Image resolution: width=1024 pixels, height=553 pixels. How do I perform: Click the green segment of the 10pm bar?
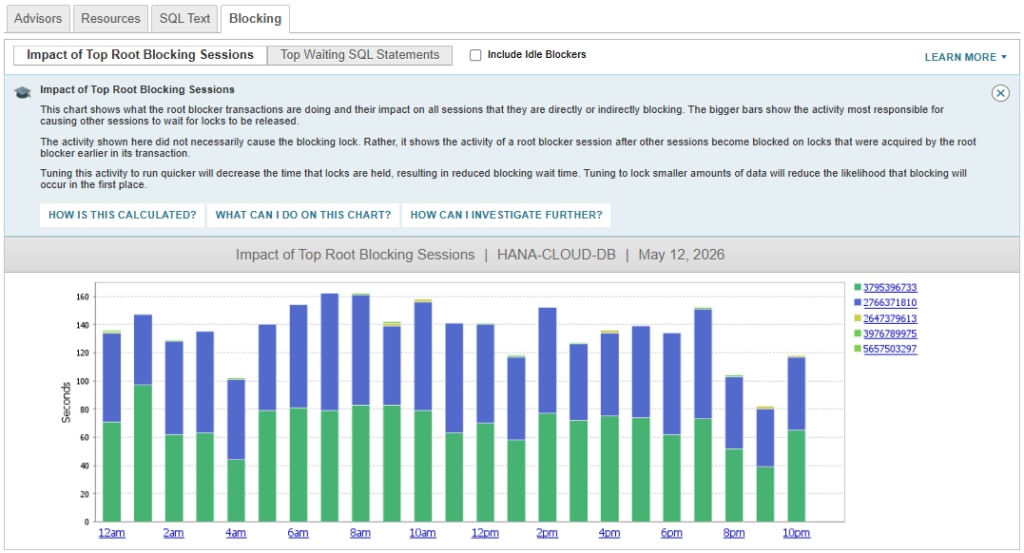click(796, 475)
